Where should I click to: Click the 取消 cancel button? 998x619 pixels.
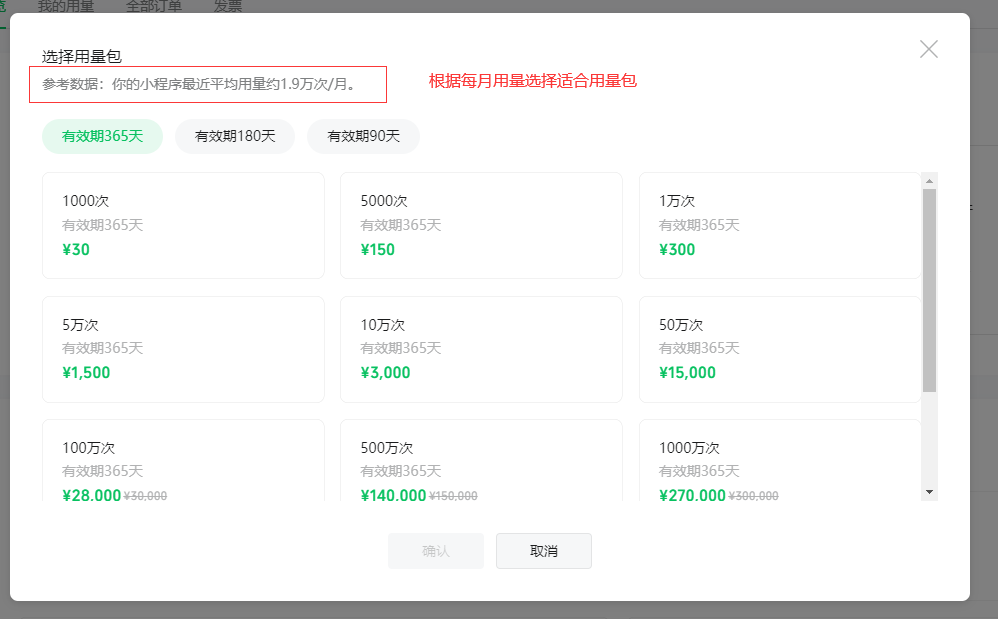coord(544,551)
